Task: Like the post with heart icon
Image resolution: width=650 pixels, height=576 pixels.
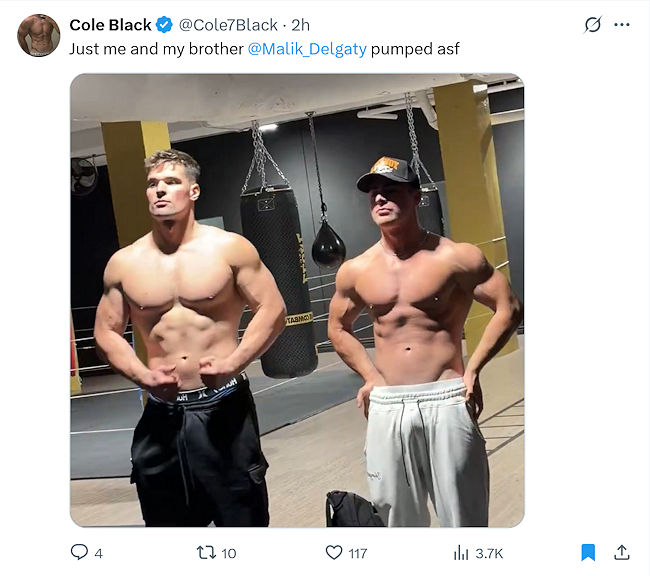Action: [334, 552]
